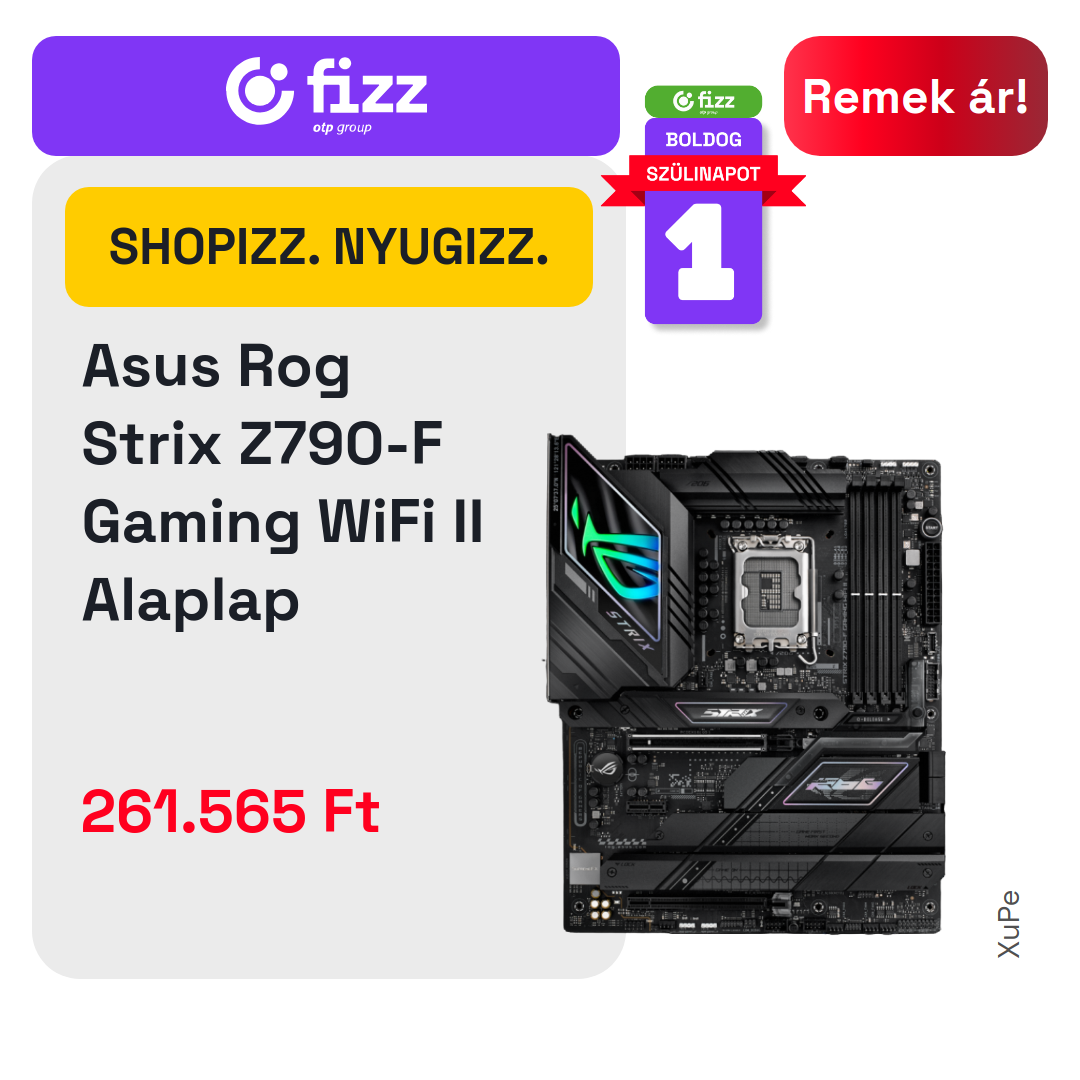Click the ROG holographic heatsink badge
The image size is (1080, 1080).
(x=846, y=783)
